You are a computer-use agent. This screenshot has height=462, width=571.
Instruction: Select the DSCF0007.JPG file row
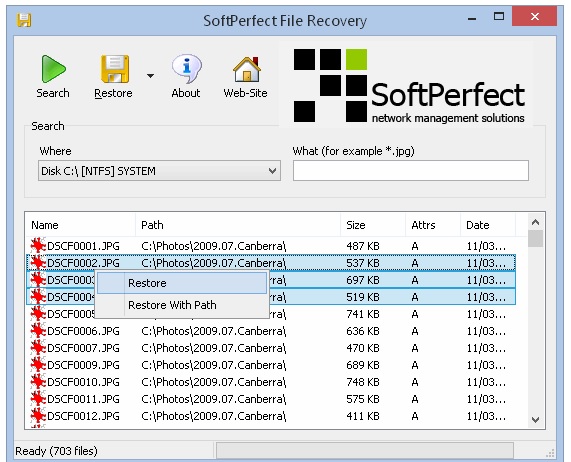click(271, 348)
